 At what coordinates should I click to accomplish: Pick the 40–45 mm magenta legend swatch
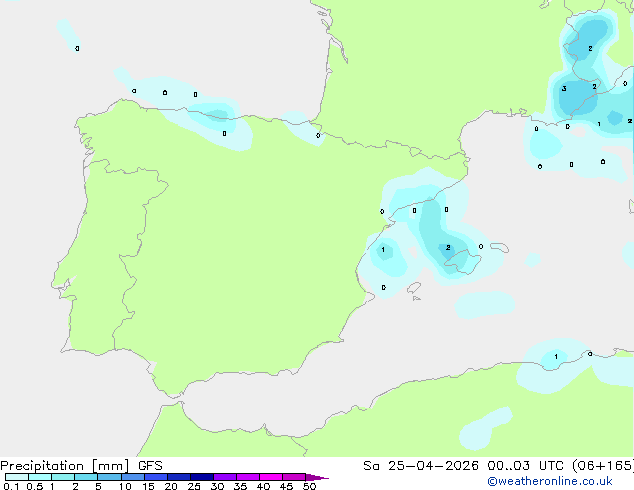click(271, 477)
